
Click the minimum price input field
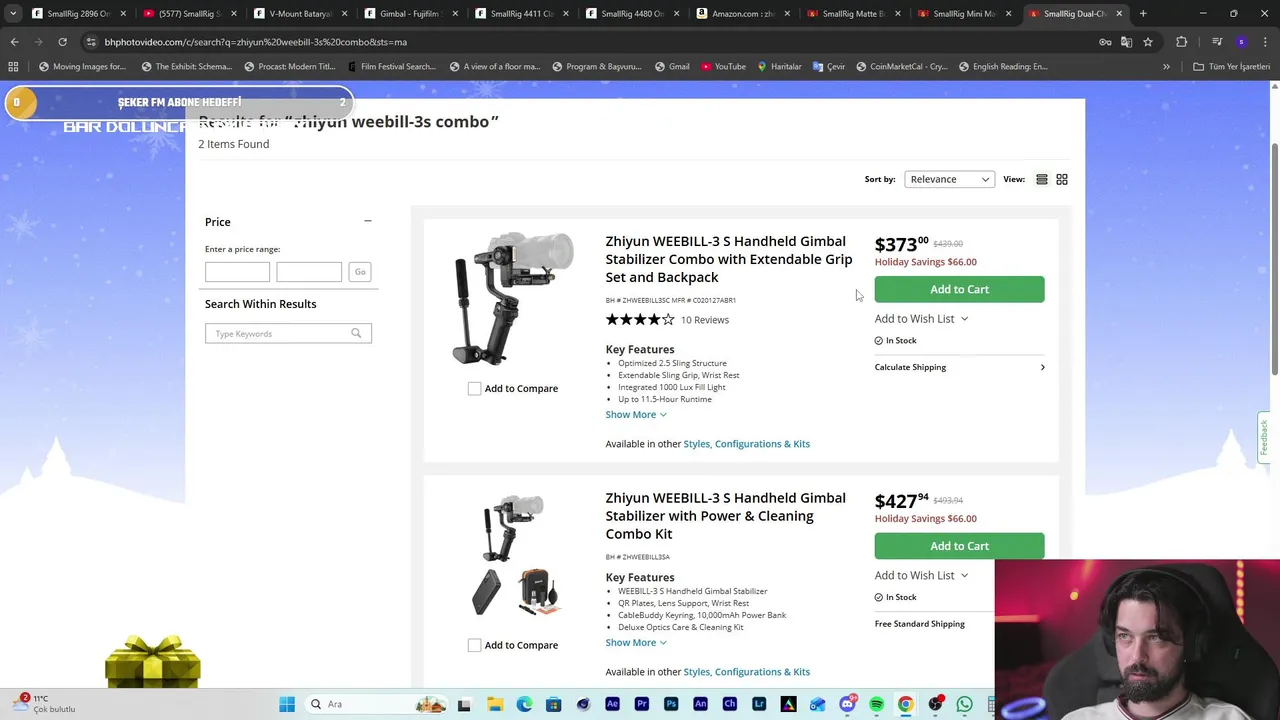pyautogui.click(x=237, y=272)
